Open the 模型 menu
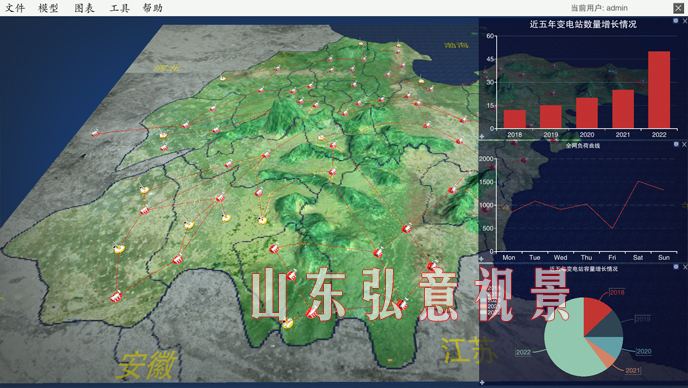Viewport: 688px width, 388px height. [x=48, y=8]
